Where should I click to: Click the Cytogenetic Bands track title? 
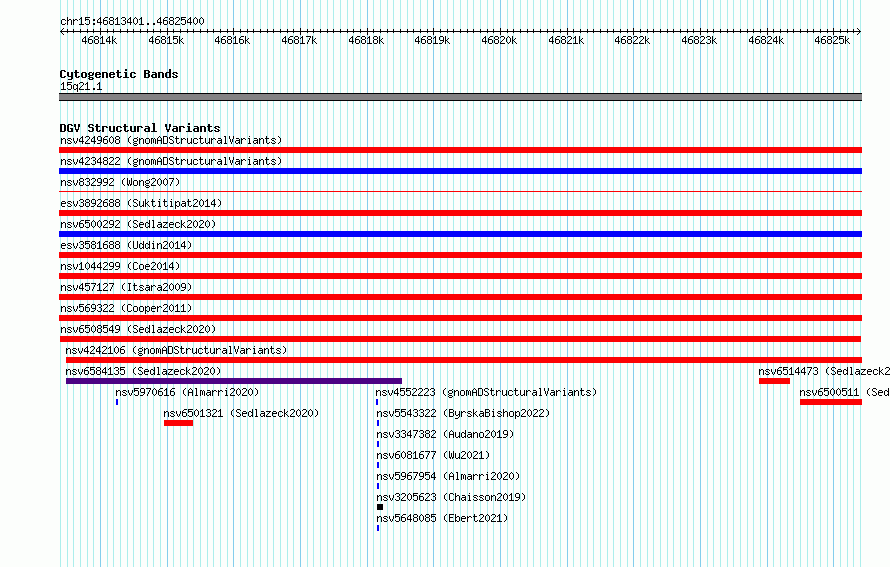(119, 74)
